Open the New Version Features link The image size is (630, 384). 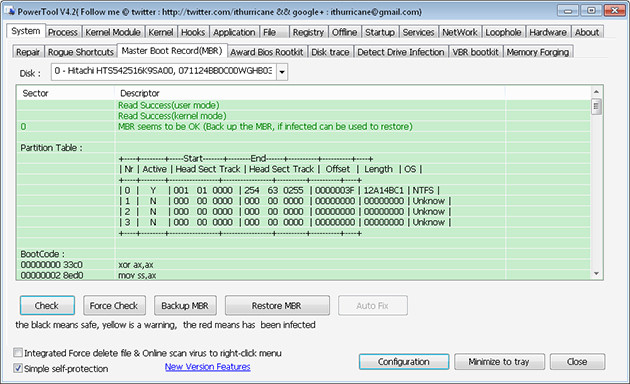pyautogui.click(x=207, y=367)
